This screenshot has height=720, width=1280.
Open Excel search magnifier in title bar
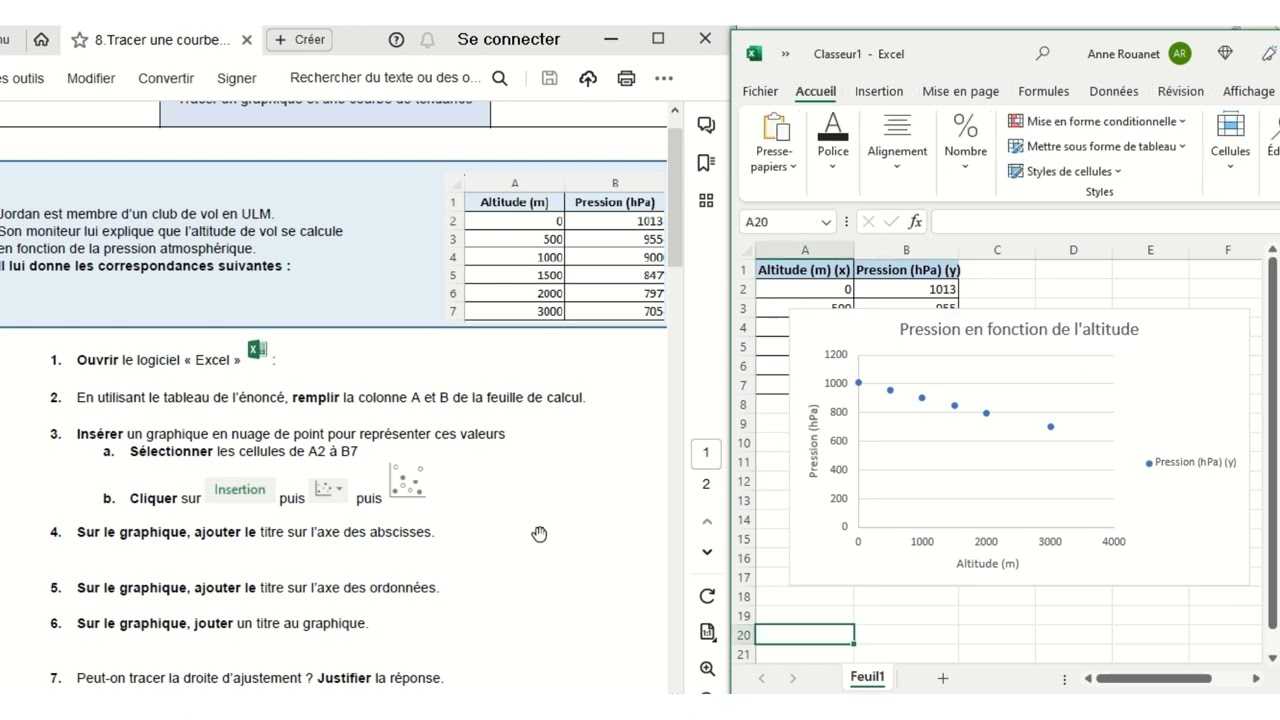tap(1042, 54)
